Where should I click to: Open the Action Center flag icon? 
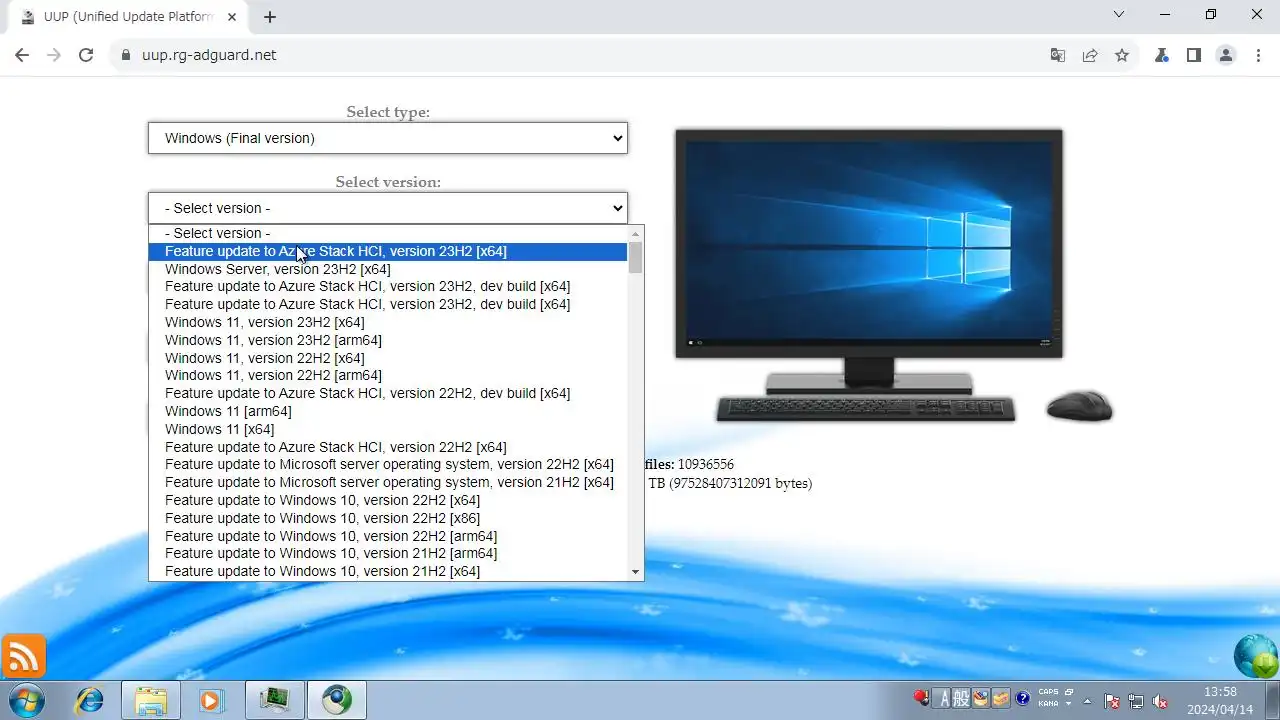tap(1111, 701)
